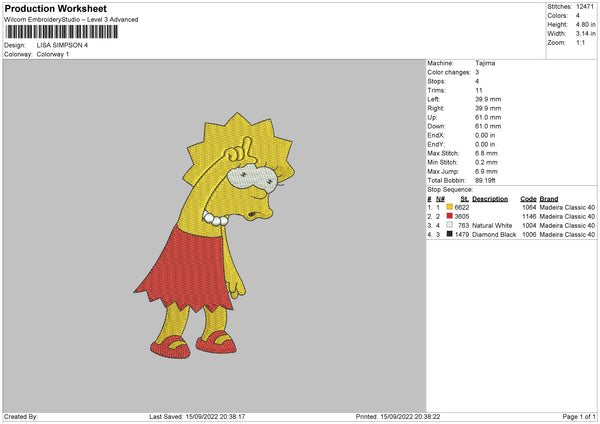The image size is (600, 424).
Task: Click the Zoom value '1:1'
Action: [x=580, y=43]
